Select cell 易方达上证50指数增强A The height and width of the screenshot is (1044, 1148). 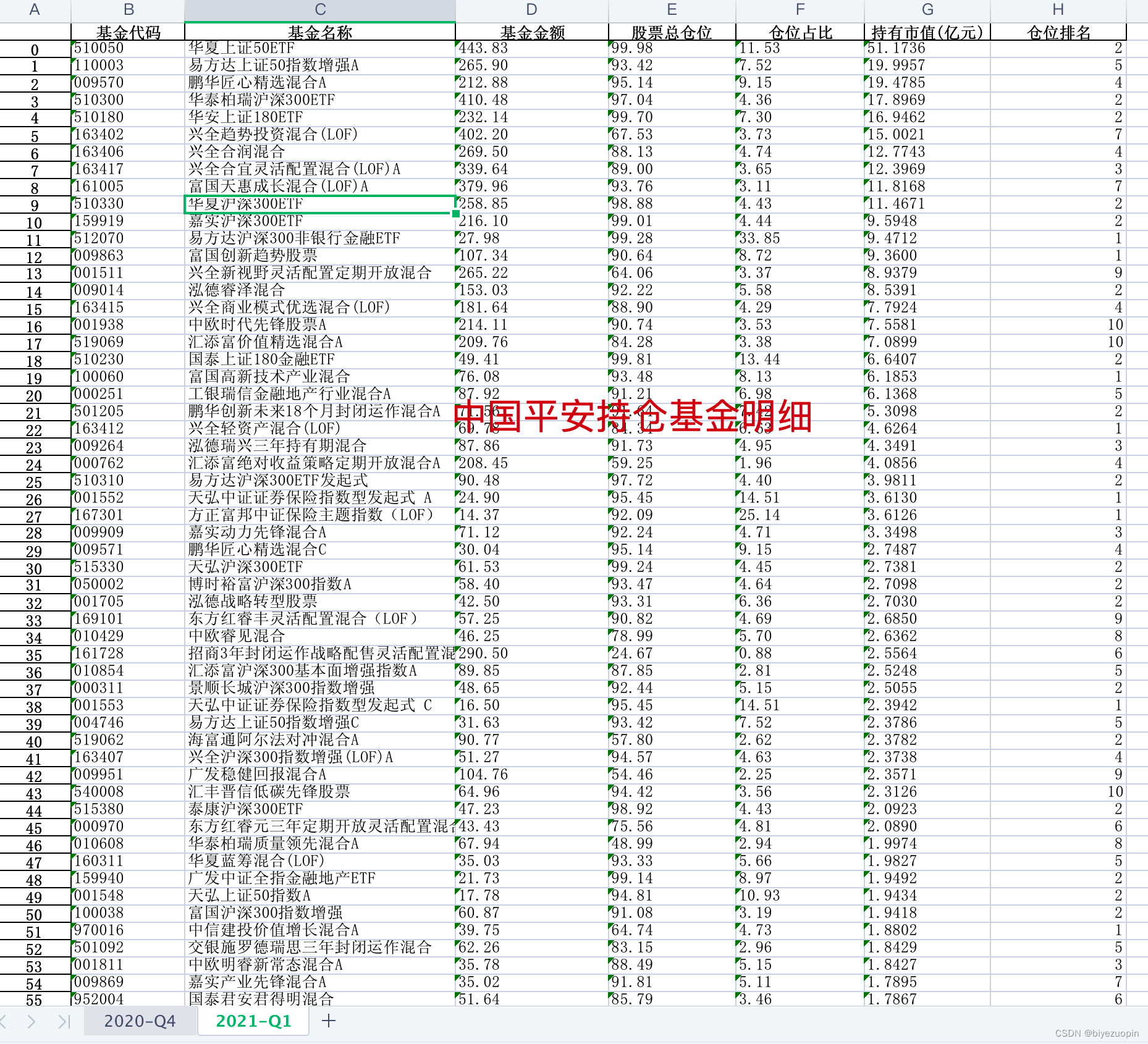pyautogui.click(x=320, y=65)
